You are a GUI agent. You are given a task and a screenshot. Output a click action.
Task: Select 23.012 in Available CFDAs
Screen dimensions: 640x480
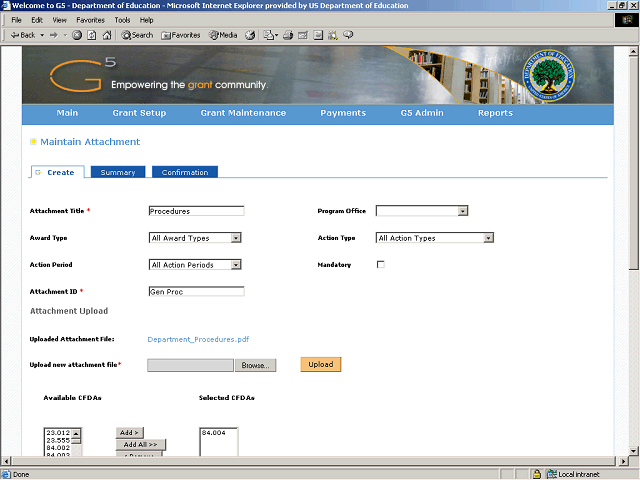58,433
